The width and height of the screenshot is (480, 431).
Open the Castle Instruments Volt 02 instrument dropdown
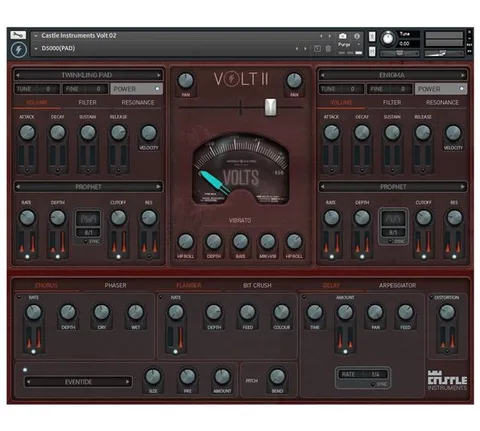point(36,36)
